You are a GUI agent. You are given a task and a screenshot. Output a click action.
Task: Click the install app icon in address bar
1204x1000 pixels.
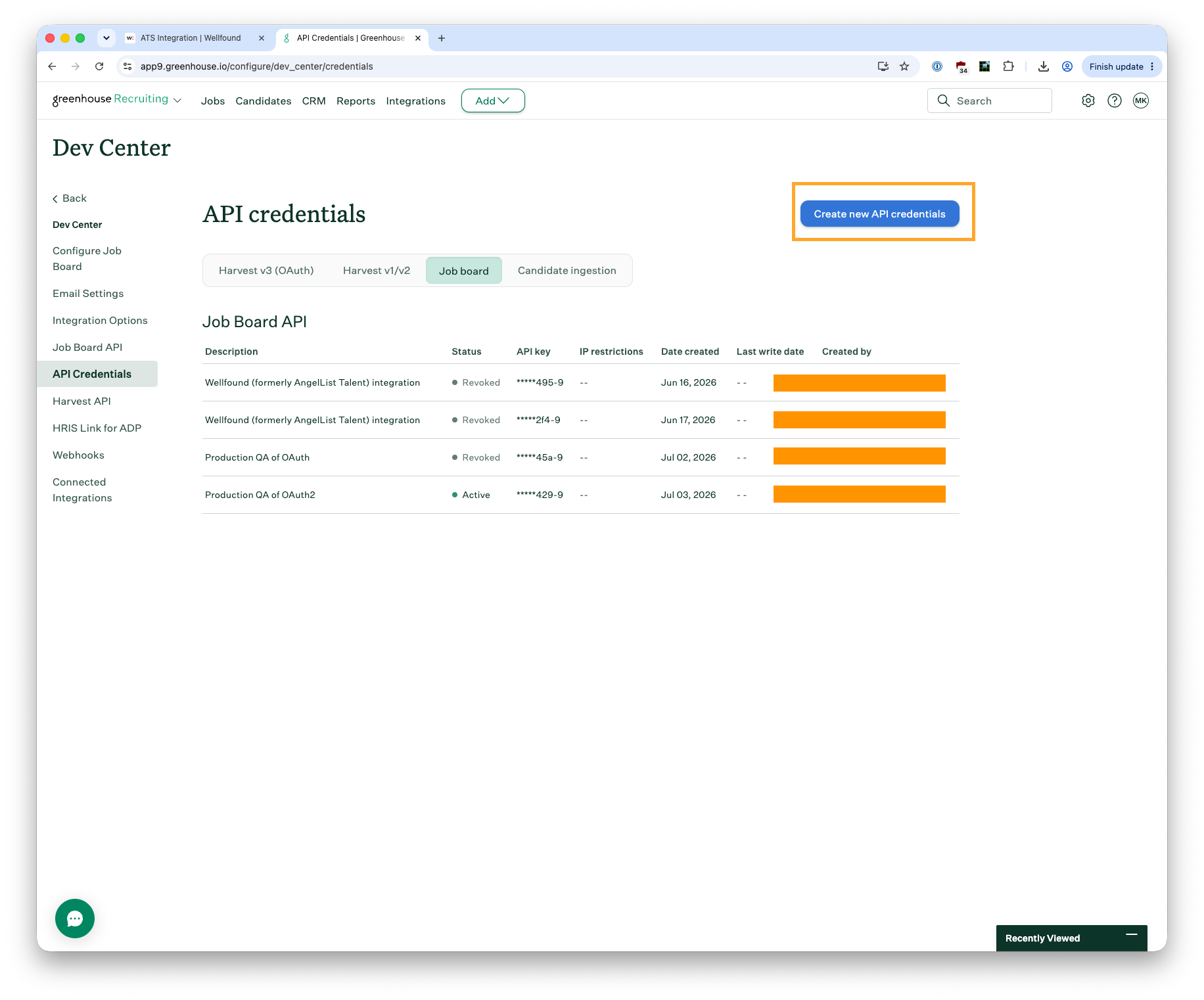tap(883, 66)
